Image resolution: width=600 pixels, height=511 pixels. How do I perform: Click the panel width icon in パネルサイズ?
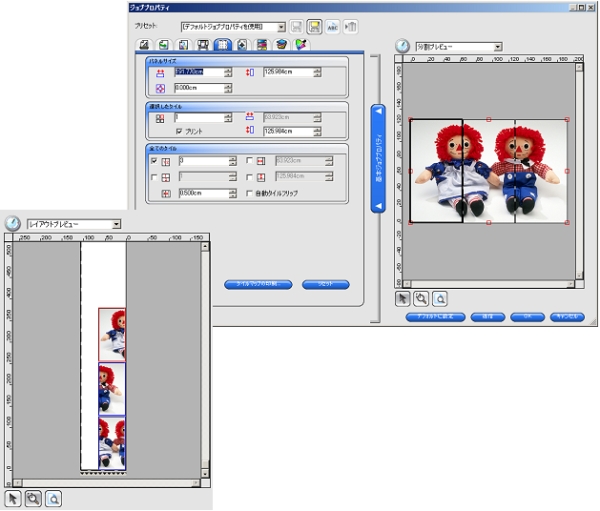[x=160, y=72]
